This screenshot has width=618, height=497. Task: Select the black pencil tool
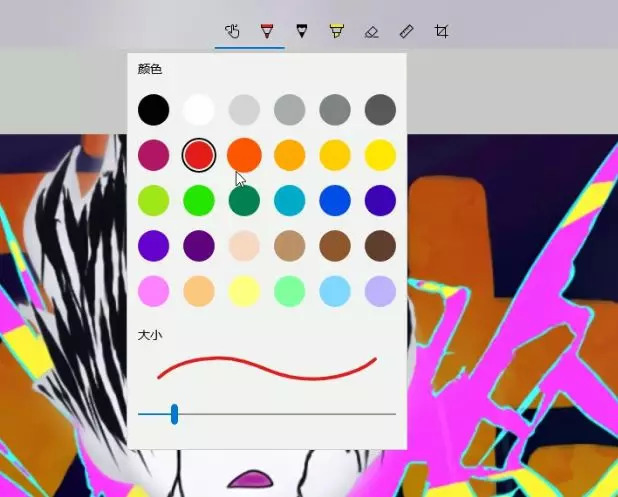pos(302,31)
